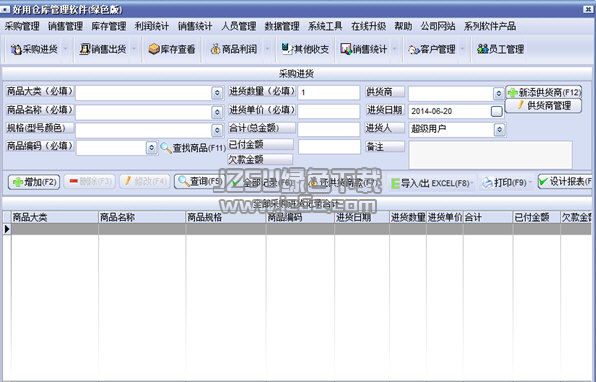The width and height of the screenshot is (596, 382).
Task: Expand the 供货商 dropdown arrow
Action: point(499,93)
